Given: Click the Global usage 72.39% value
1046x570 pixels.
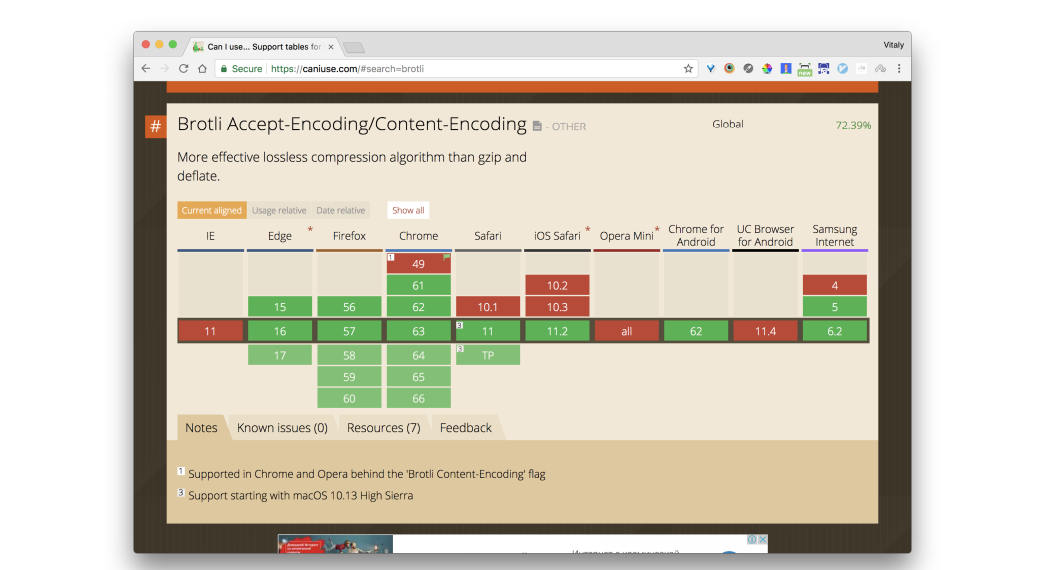Looking at the screenshot, I should [853, 125].
